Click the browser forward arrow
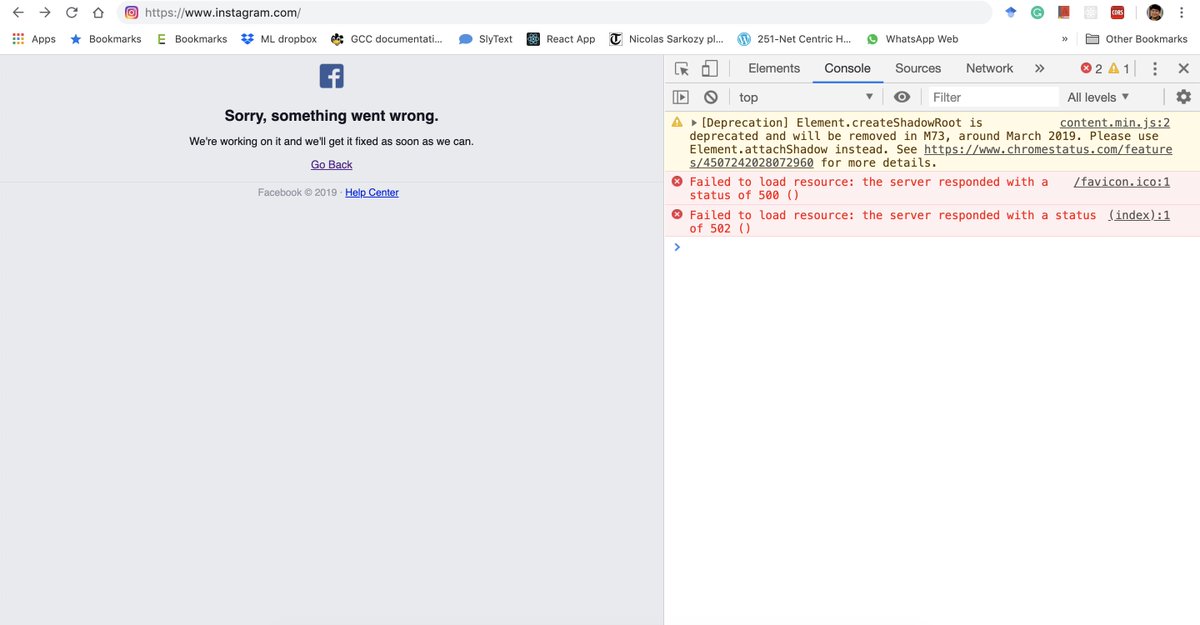 pos(45,13)
